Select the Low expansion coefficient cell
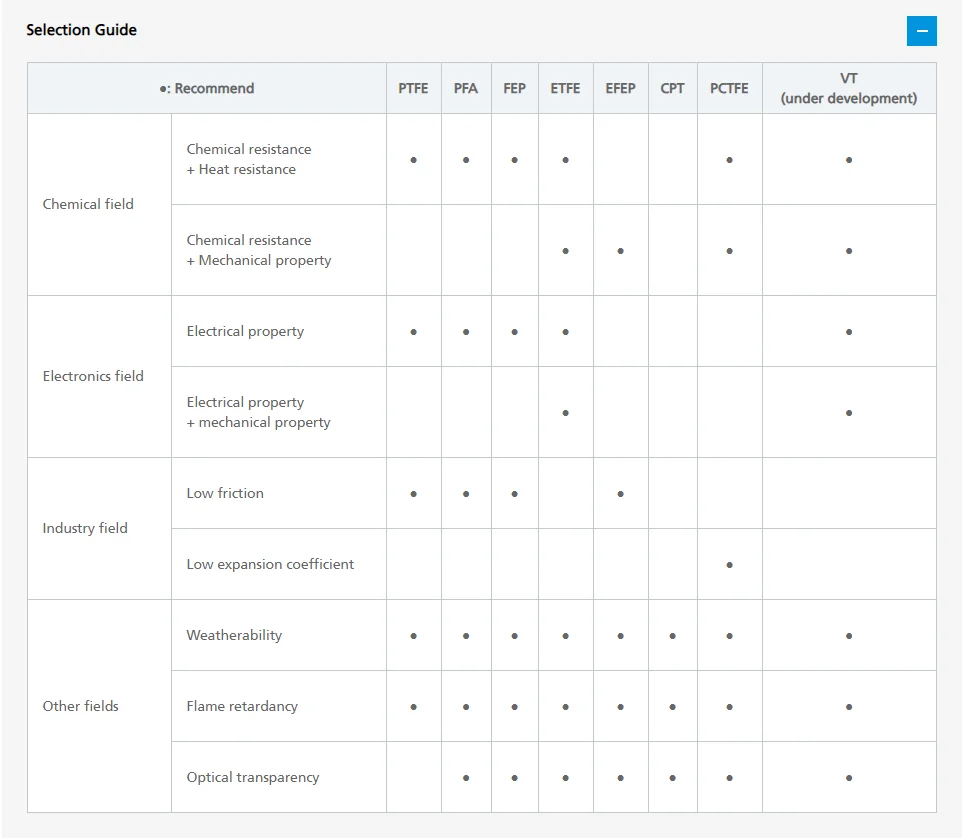965x838 pixels. click(270, 564)
